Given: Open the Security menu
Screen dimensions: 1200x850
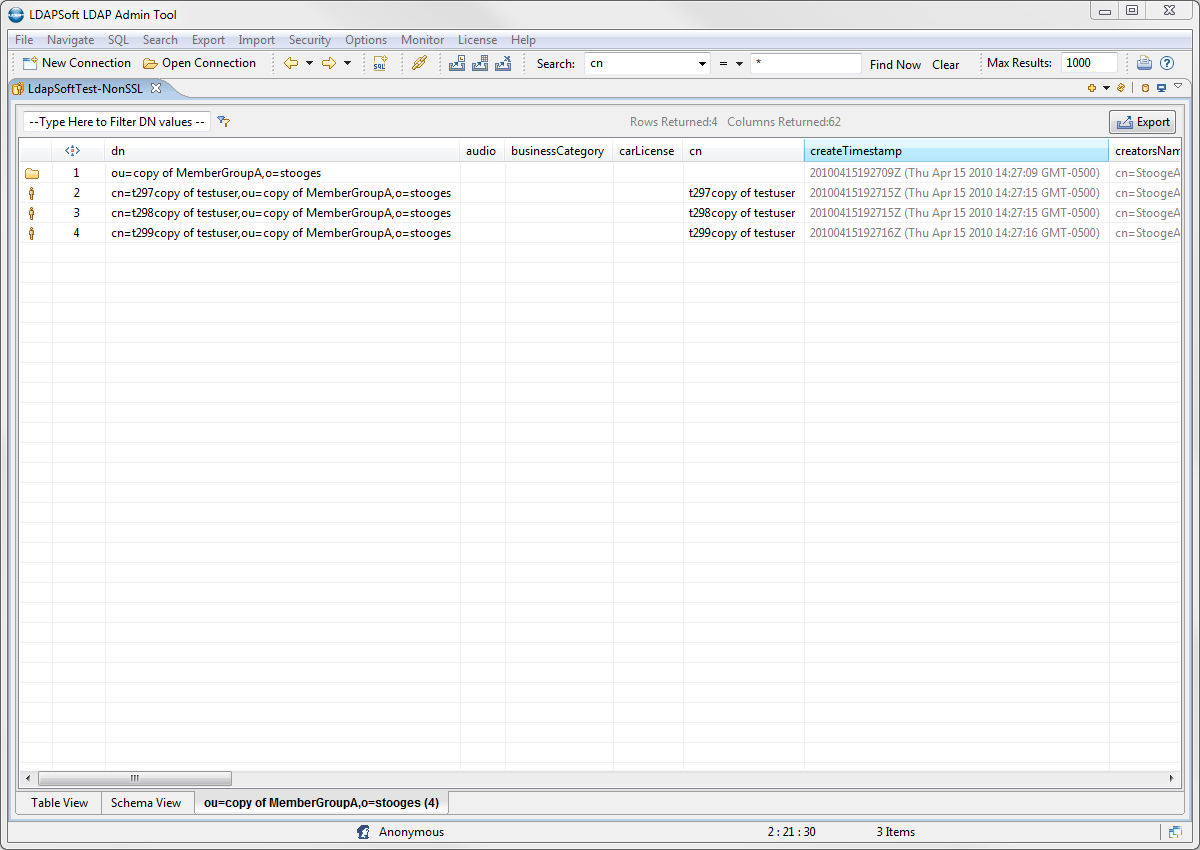Looking at the screenshot, I should pyautogui.click(x=309, y=40).
